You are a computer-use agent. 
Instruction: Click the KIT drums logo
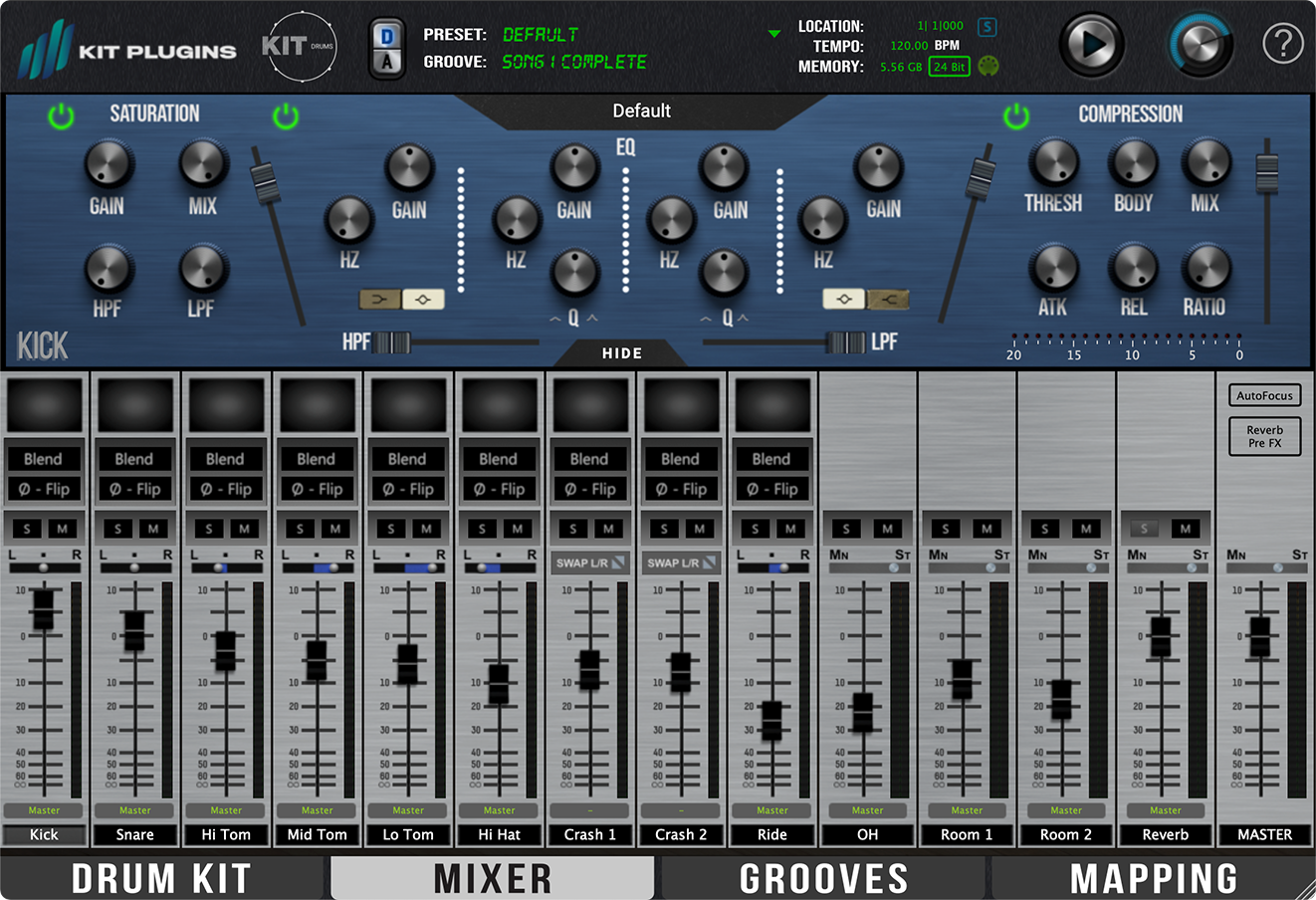[299, 47]
